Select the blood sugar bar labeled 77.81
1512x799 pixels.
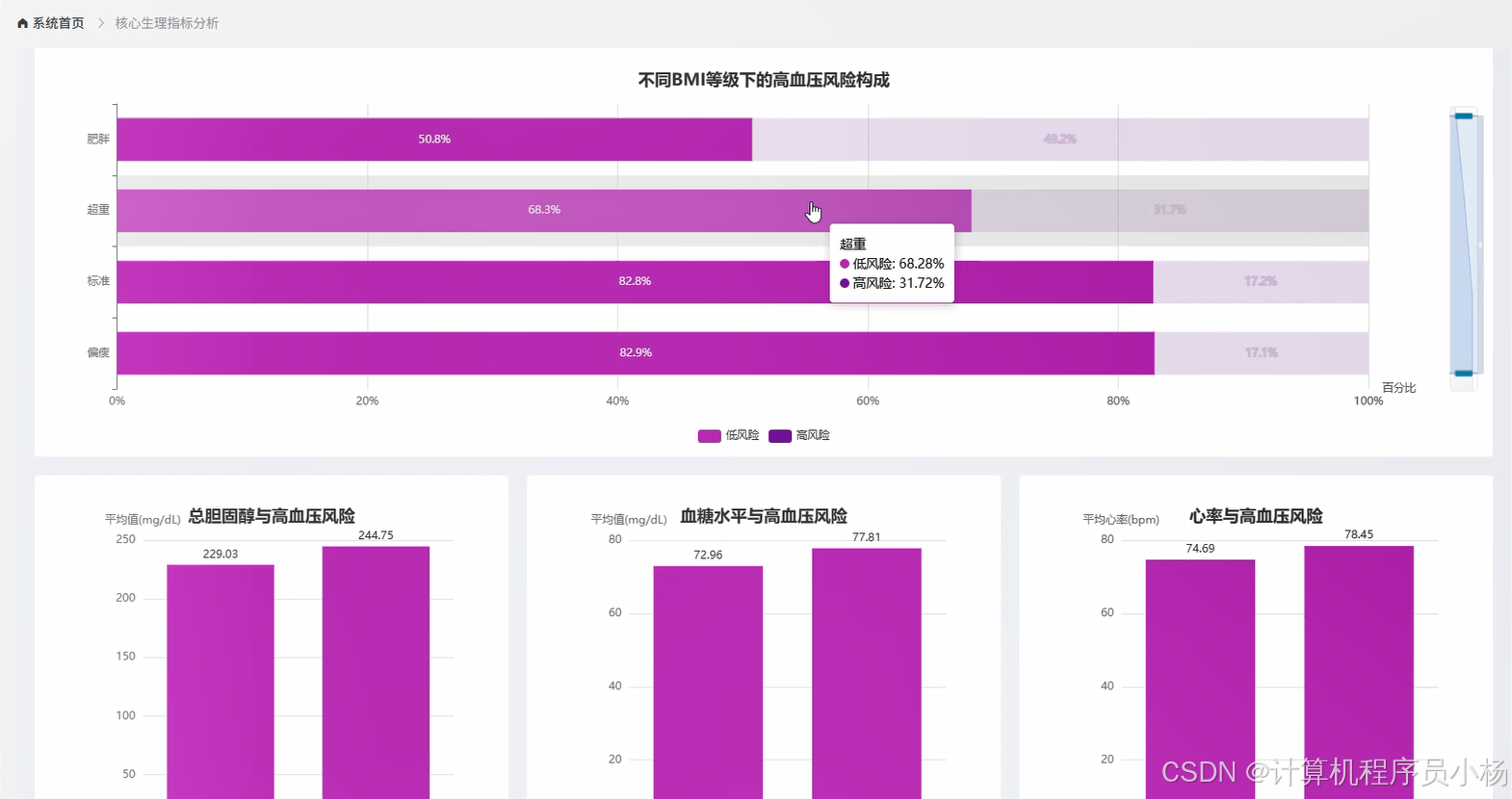click(x=867, y=674)
